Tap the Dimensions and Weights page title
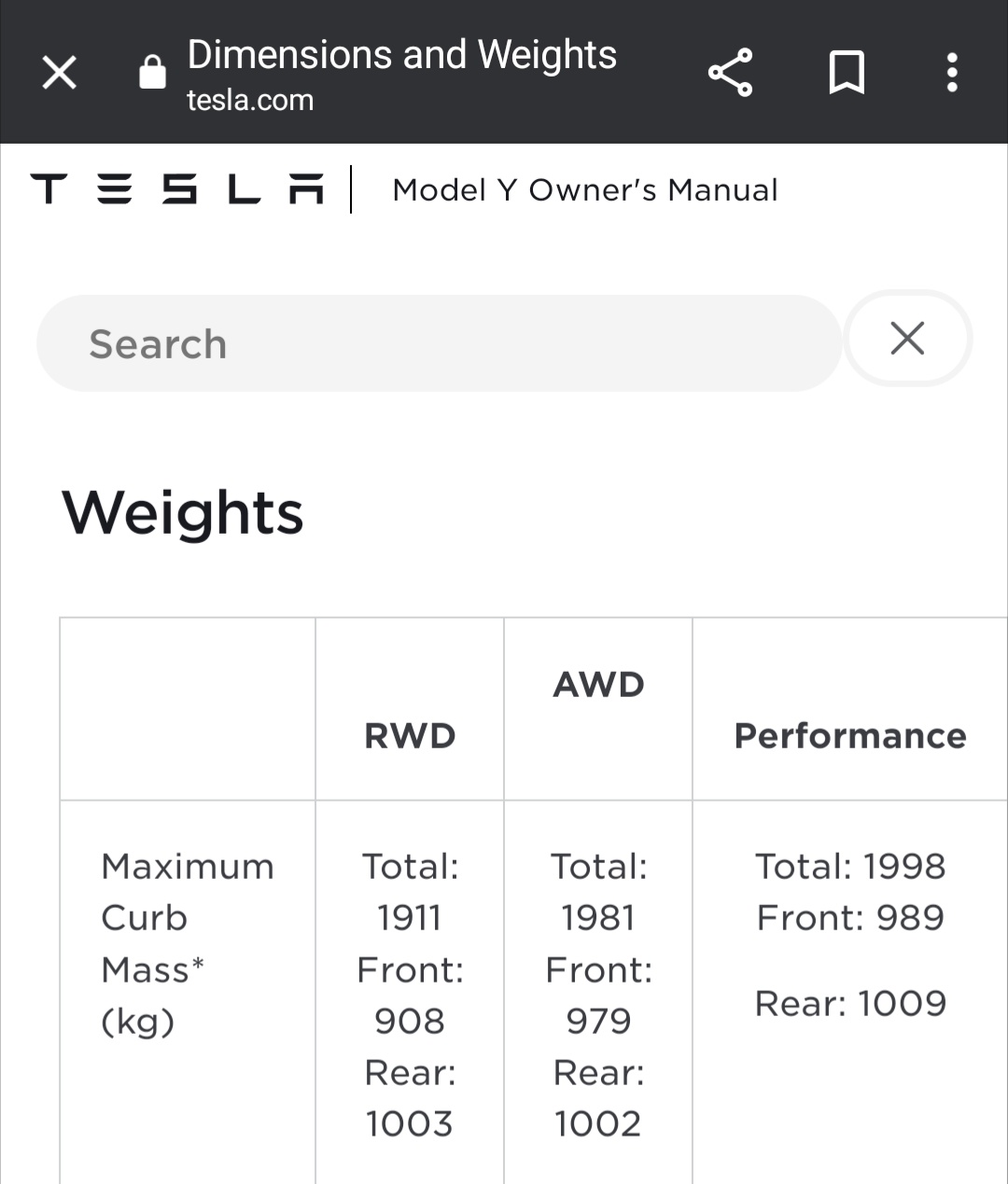 click(x=401, y=55)
